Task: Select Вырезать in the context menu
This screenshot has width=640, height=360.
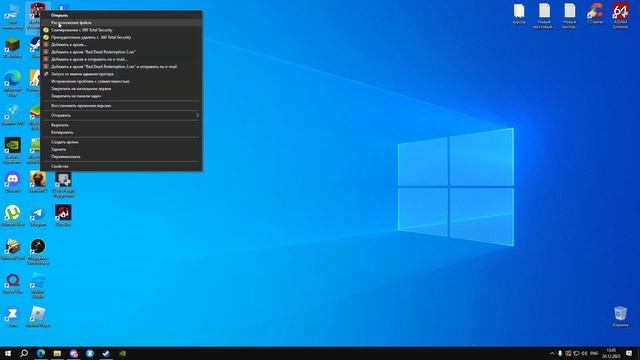Action: tap(121, 125)
